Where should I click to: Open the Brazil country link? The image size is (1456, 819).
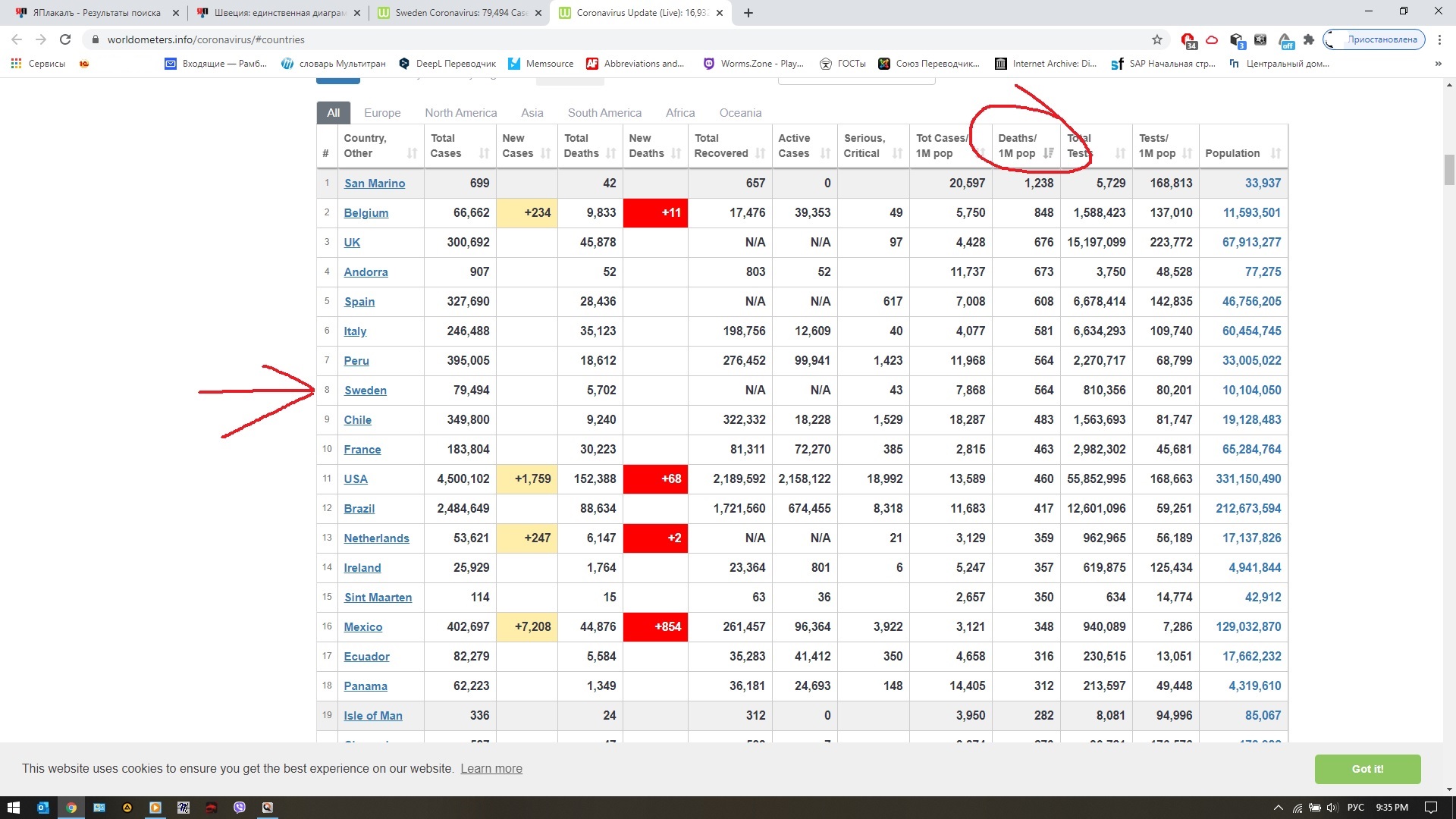click(359, 509)
